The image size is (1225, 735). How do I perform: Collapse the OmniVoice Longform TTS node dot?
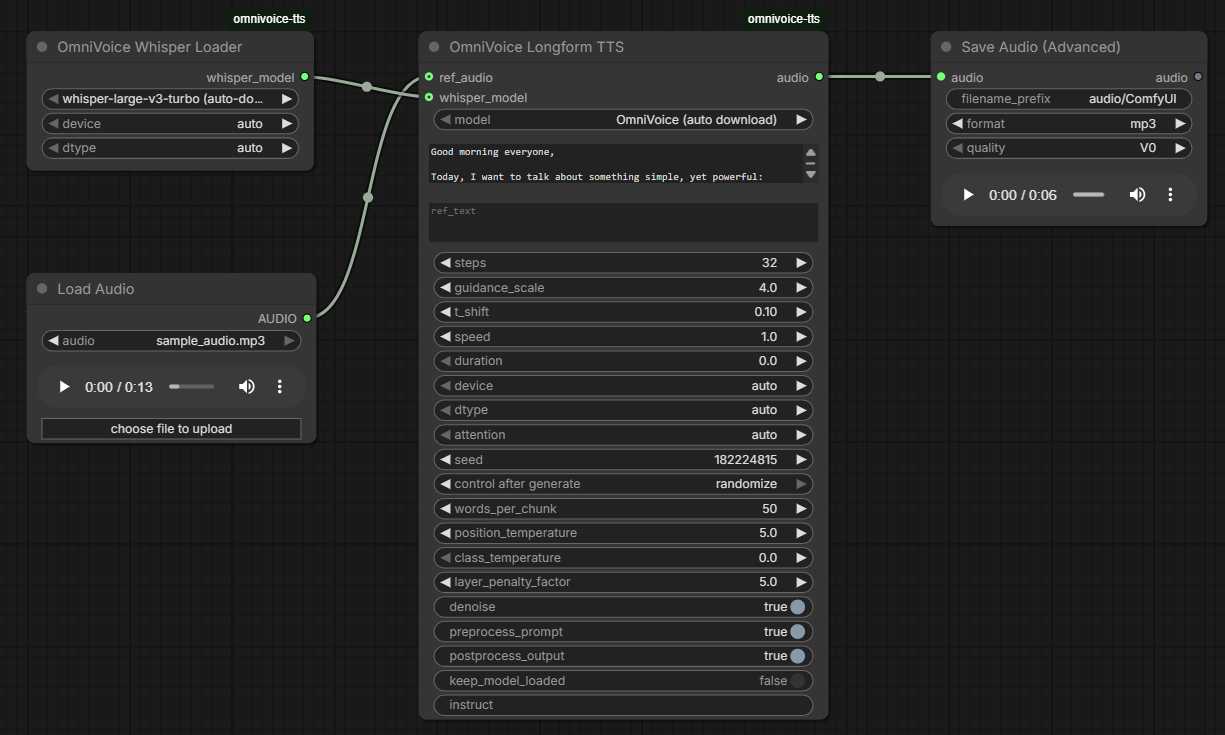click(434, 47)
